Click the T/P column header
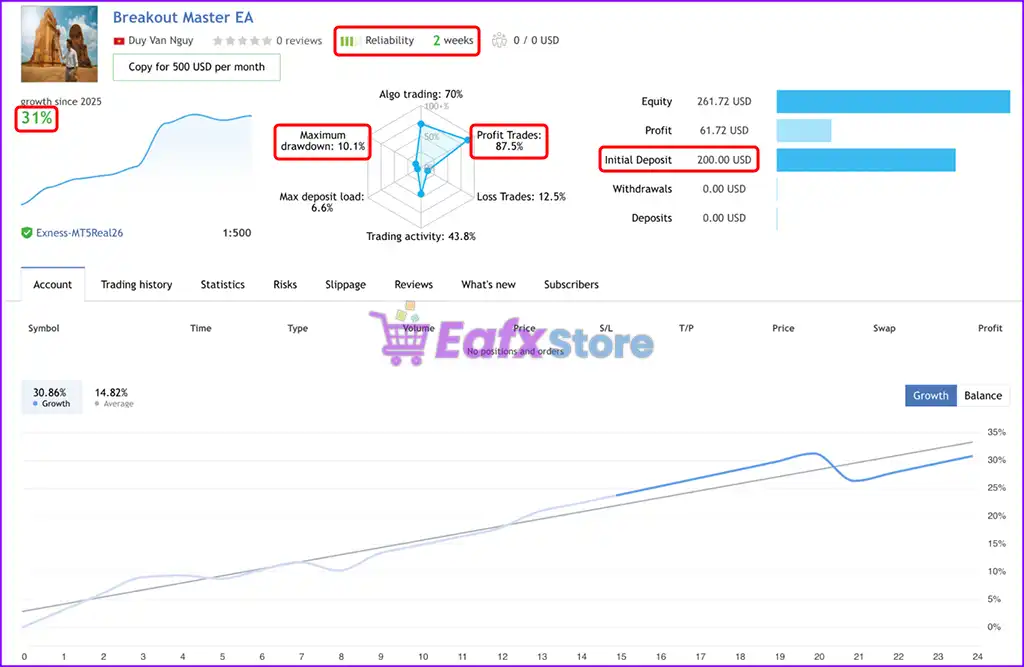 pyautogui.click(x=686, y=329)
